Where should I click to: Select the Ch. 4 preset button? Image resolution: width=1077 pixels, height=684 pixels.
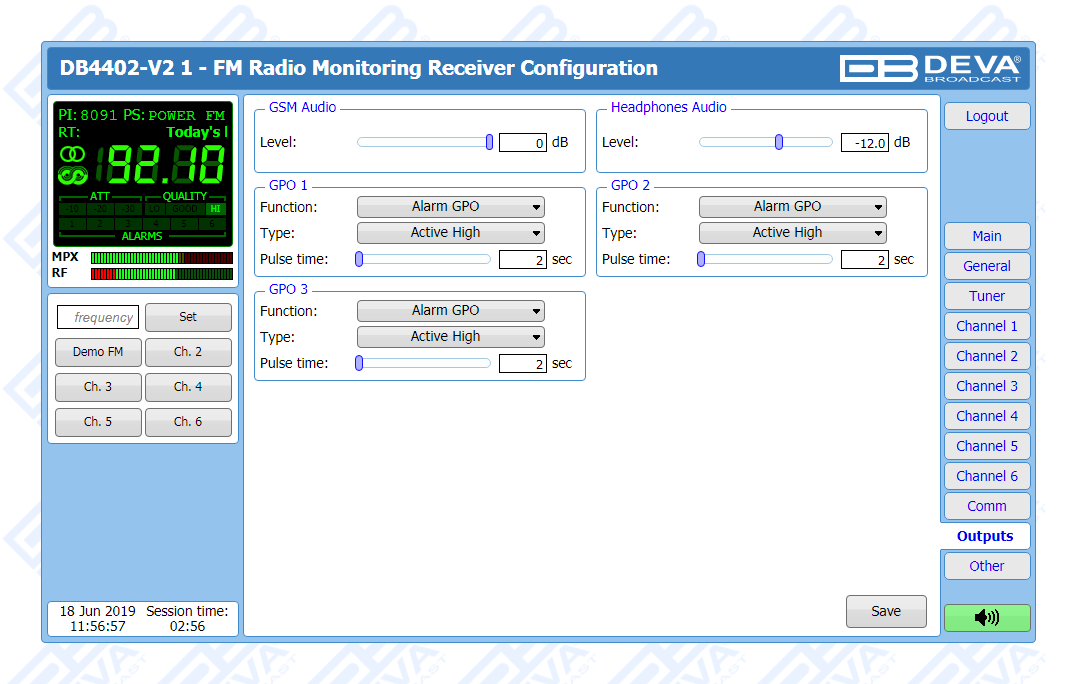[188, 387]
